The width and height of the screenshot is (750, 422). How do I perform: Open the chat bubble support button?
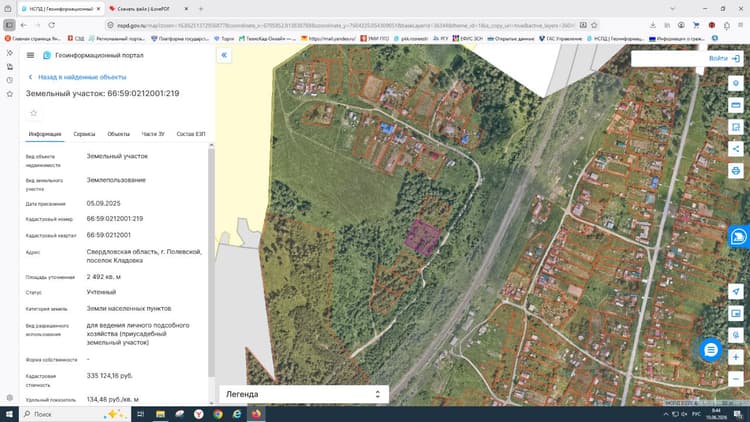click(x=711, y=350)
